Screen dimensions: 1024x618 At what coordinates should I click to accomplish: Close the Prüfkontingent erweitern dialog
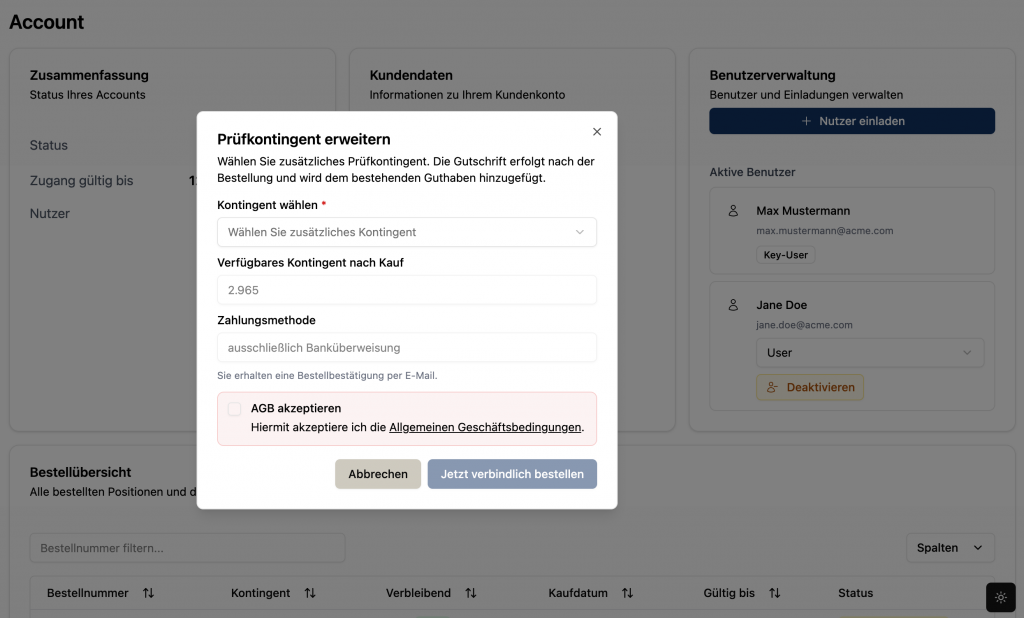pyautogui.click(x=597, y=132)
